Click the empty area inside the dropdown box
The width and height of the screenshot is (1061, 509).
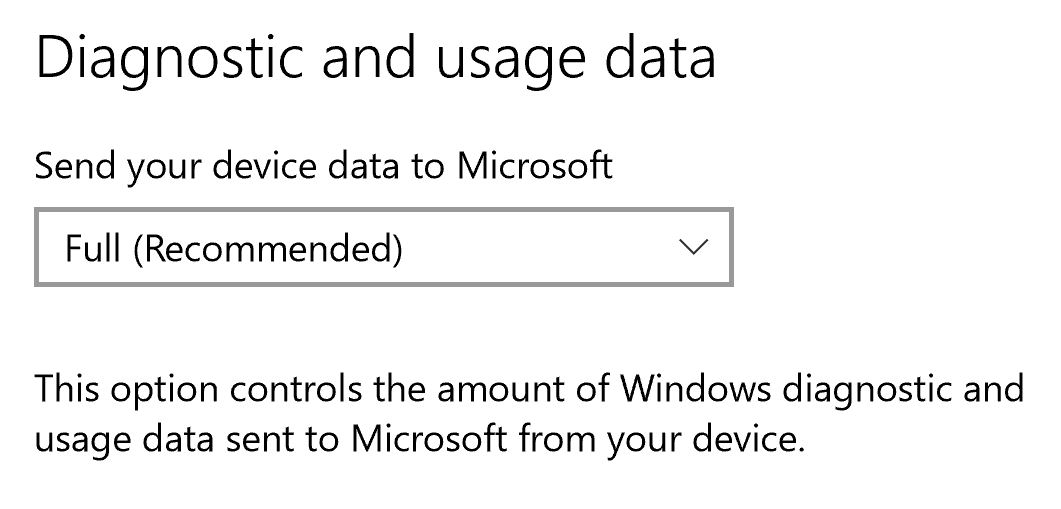pyautogui.click(x=540, y=247)
